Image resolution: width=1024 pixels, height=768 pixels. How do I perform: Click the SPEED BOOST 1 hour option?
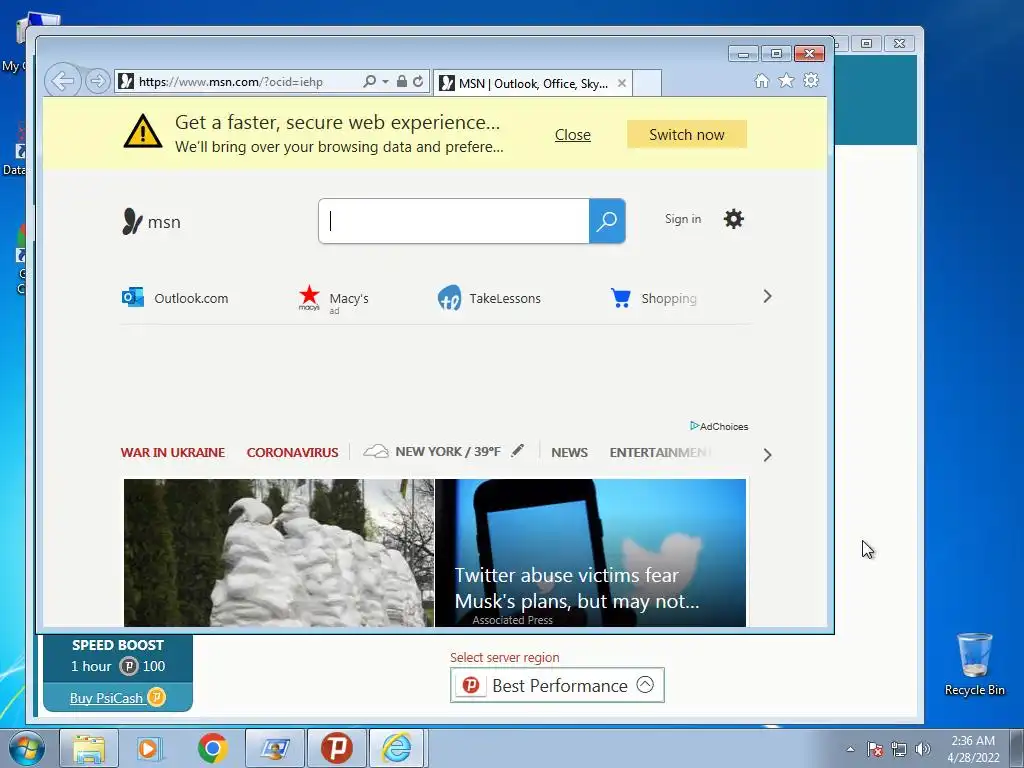coord(118,657)
